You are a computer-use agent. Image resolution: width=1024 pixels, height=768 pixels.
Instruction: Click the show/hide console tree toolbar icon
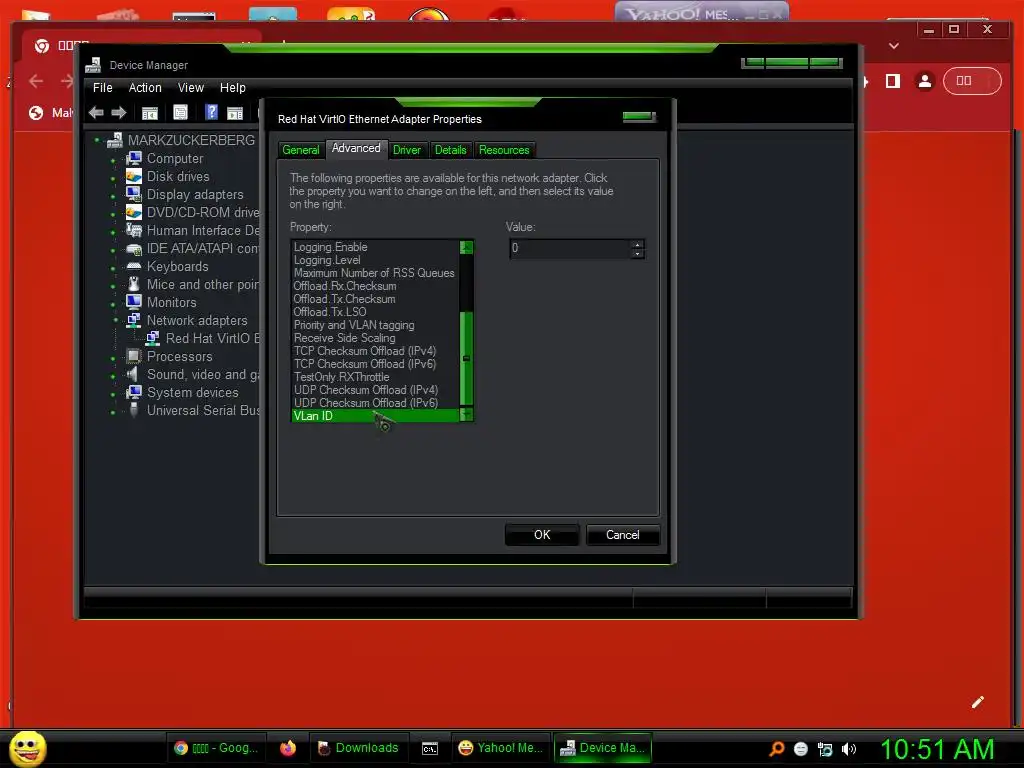pos(150,113)
